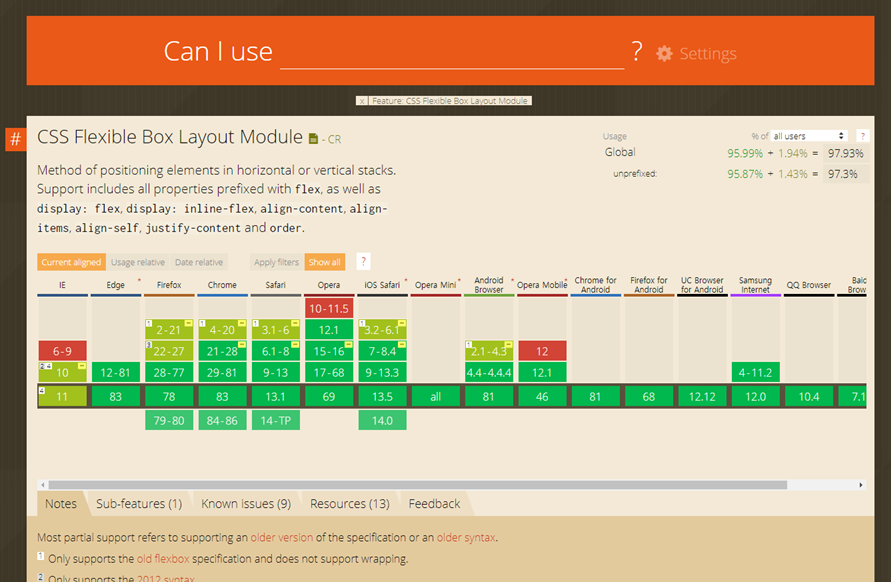Click scrollbar left arrow
Screen dimensions: 891x582
pyautogui.click(x=43, y=485)
